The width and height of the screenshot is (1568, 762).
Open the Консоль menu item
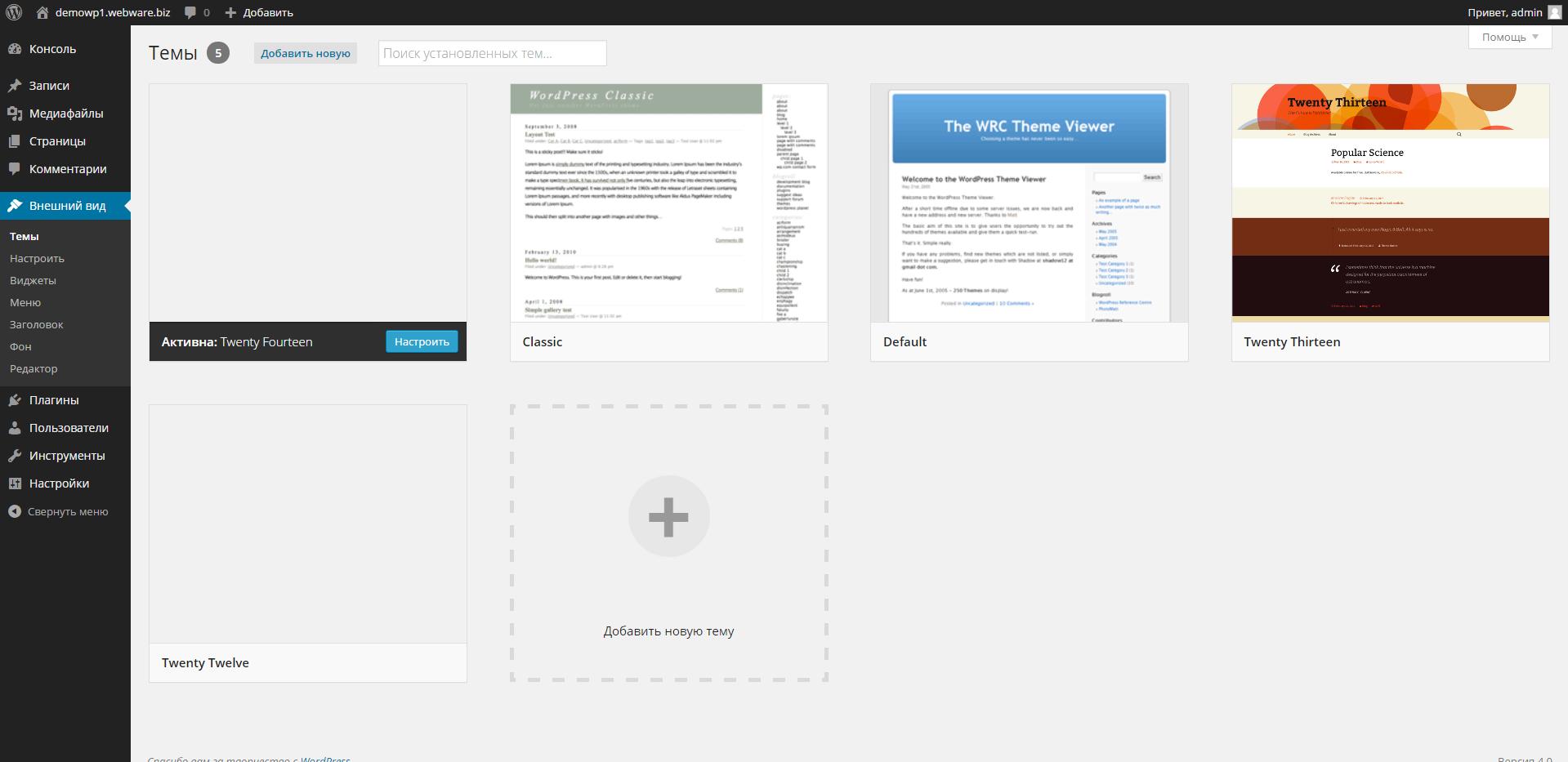click(65, 49)
